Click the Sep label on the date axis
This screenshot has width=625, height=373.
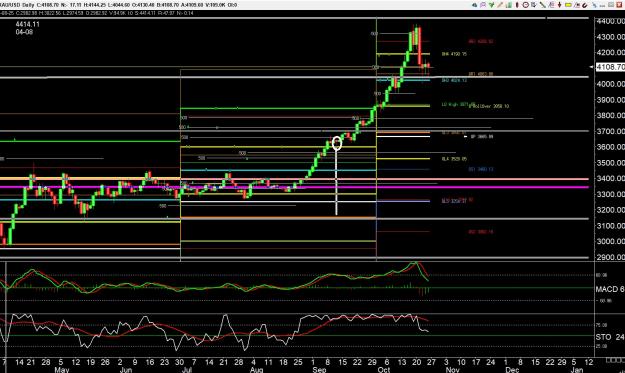(319, 369)
